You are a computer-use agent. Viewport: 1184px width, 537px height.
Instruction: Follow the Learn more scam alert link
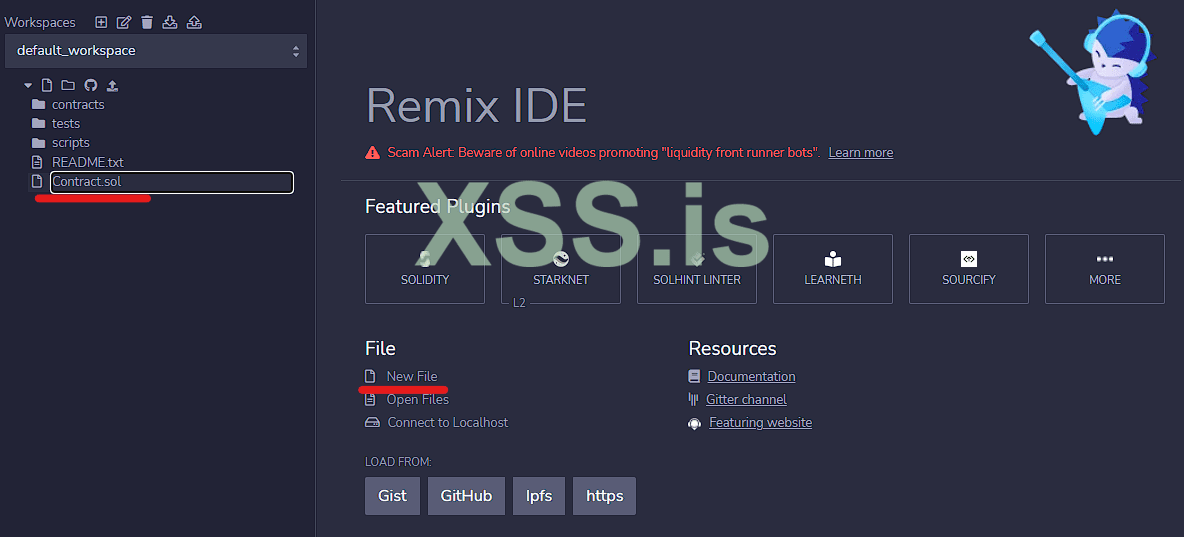point(861,153)
